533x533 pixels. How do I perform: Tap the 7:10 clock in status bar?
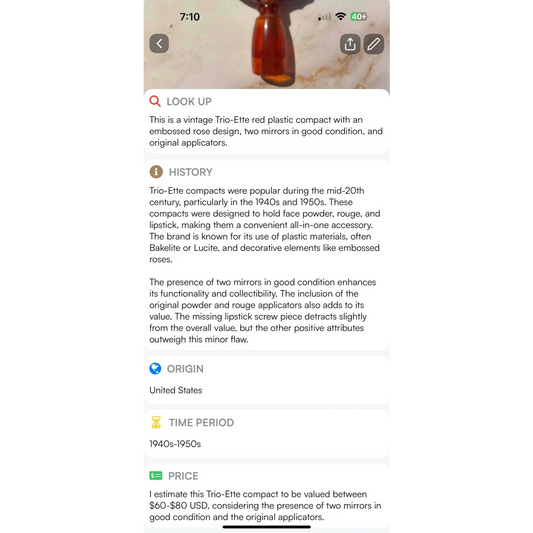(x=190, y=17)
